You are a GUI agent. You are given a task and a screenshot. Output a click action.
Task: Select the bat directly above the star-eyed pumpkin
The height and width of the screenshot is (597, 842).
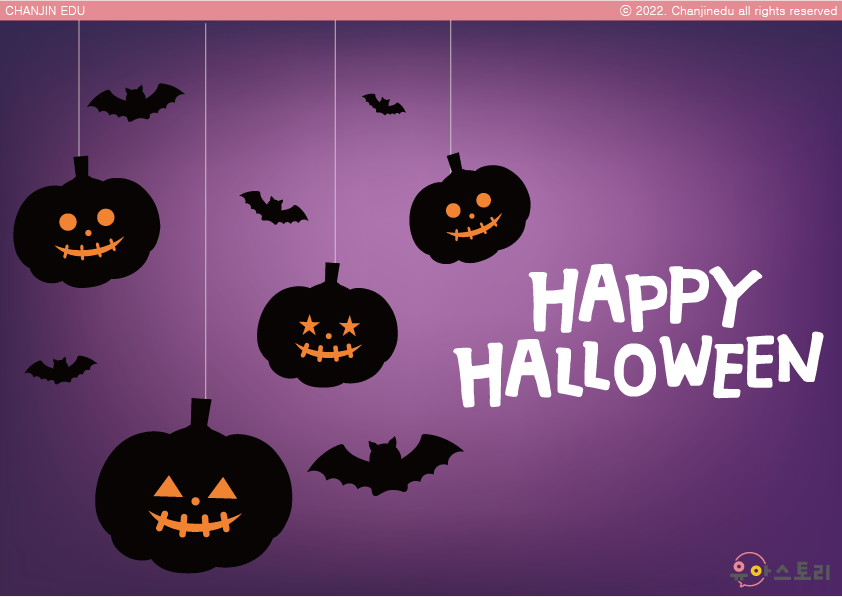coord(272,209)
